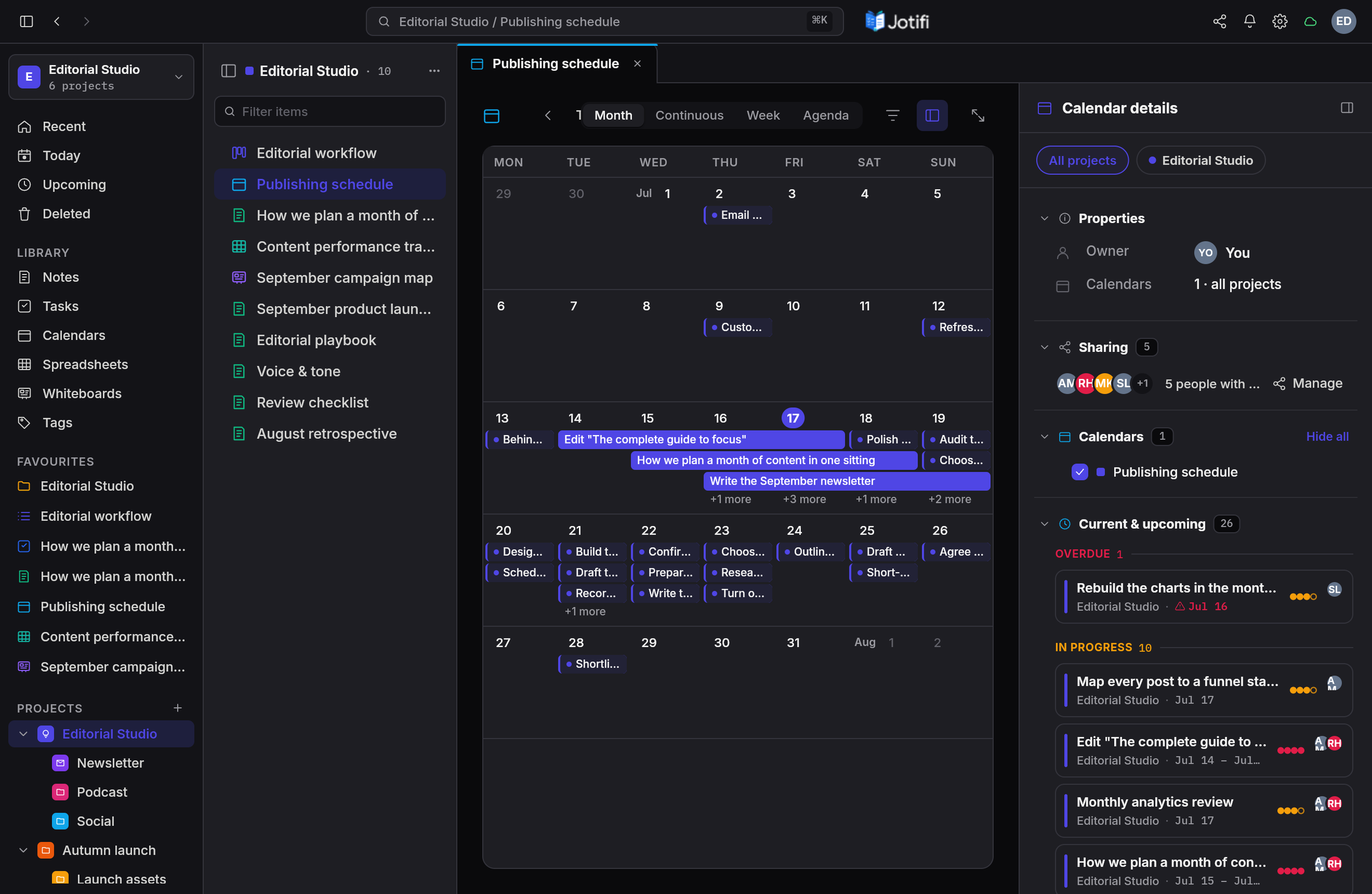This screenshot has height=894, width=1372.
Task: Open notifications bell
Action: [x=1249, y=21]
